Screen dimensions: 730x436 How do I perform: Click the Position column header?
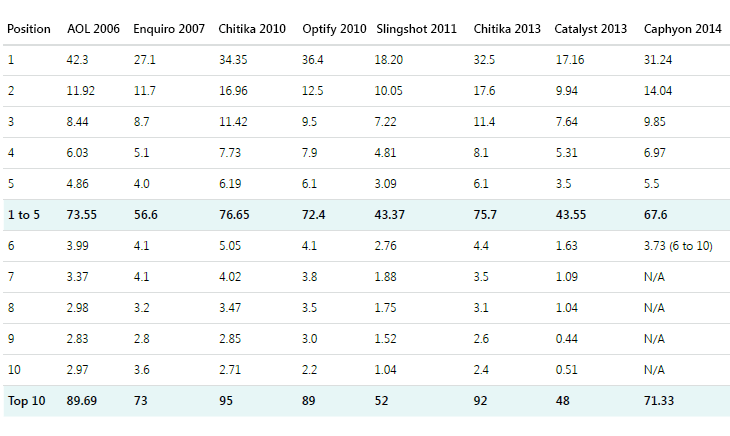click(29, 28)
